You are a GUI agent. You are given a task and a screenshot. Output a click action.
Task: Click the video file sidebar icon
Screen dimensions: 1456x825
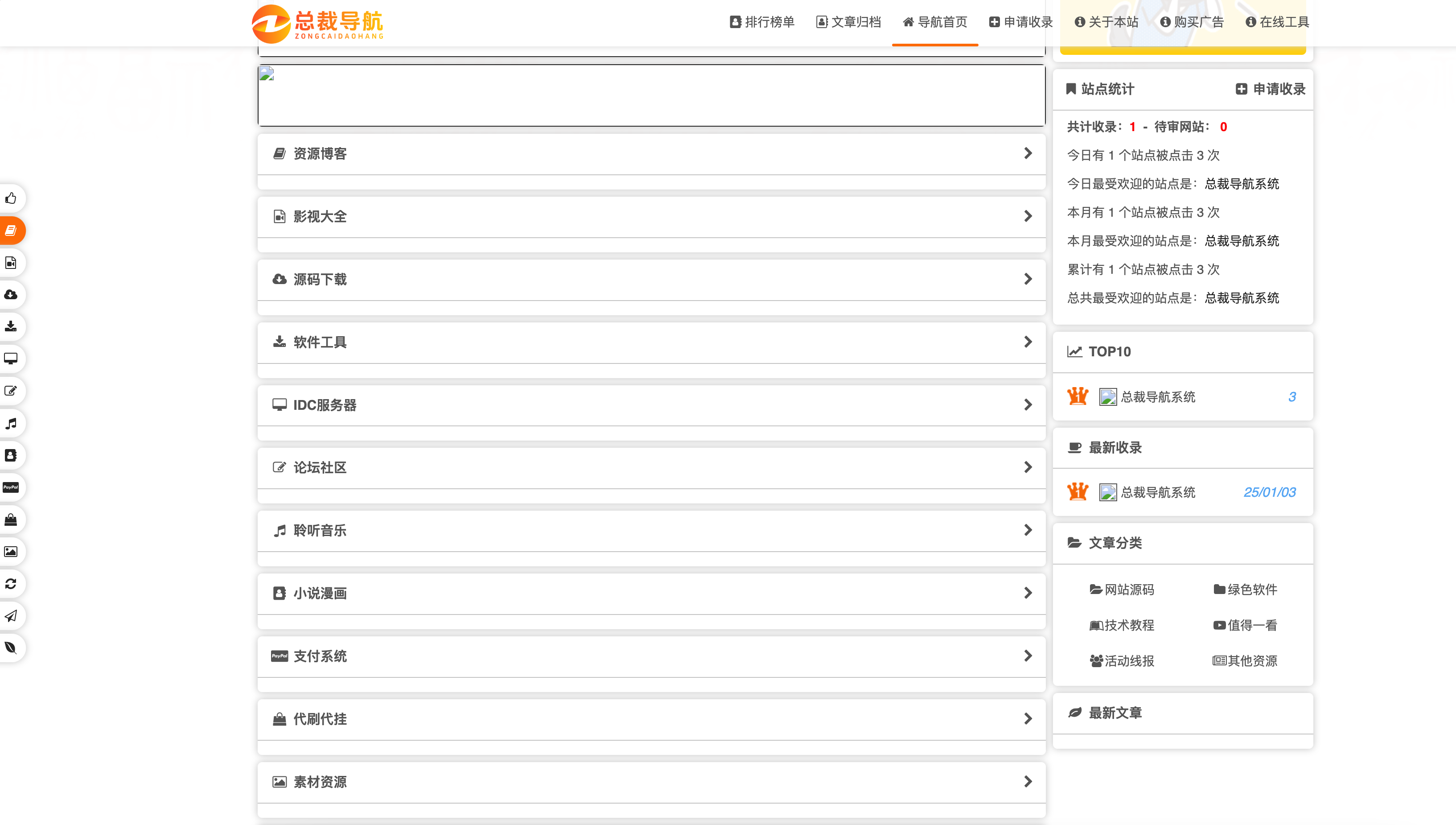[x=11, y=262]
